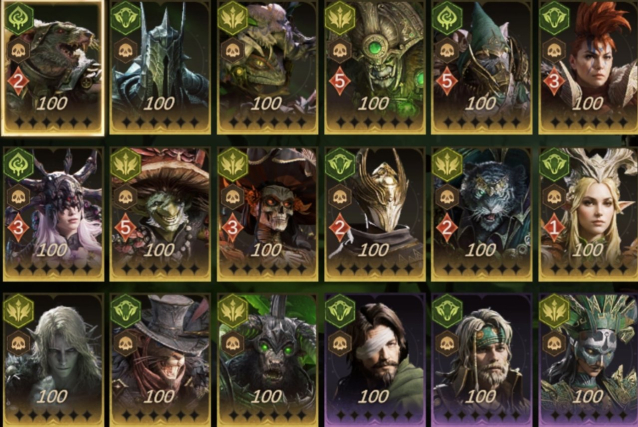Click faction emblem on mushroom-hat goblin card
The width and height of the screenshot is (638, 427).
(x=126, y=164)
